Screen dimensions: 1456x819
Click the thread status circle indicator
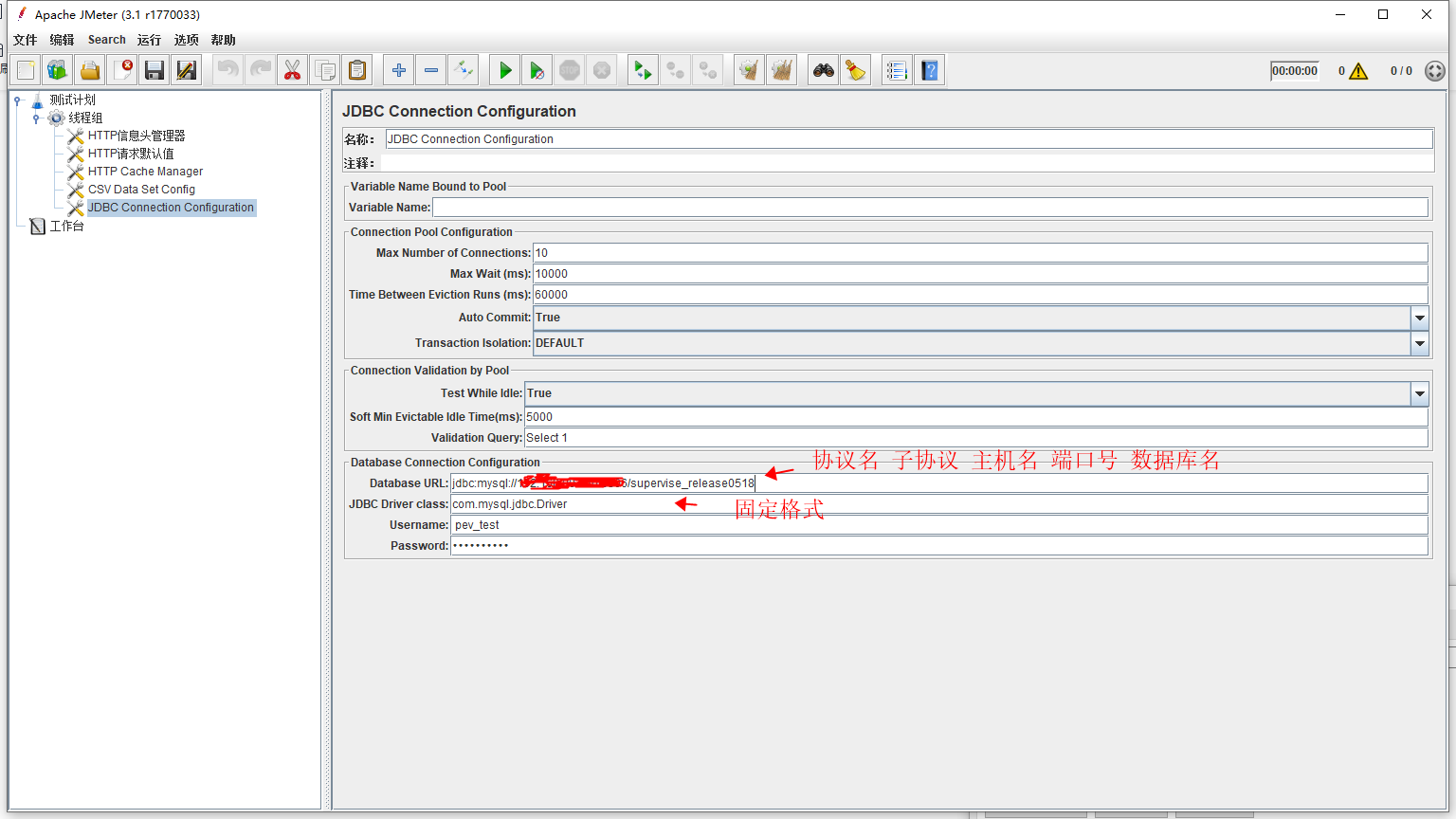pos(1435,71)
